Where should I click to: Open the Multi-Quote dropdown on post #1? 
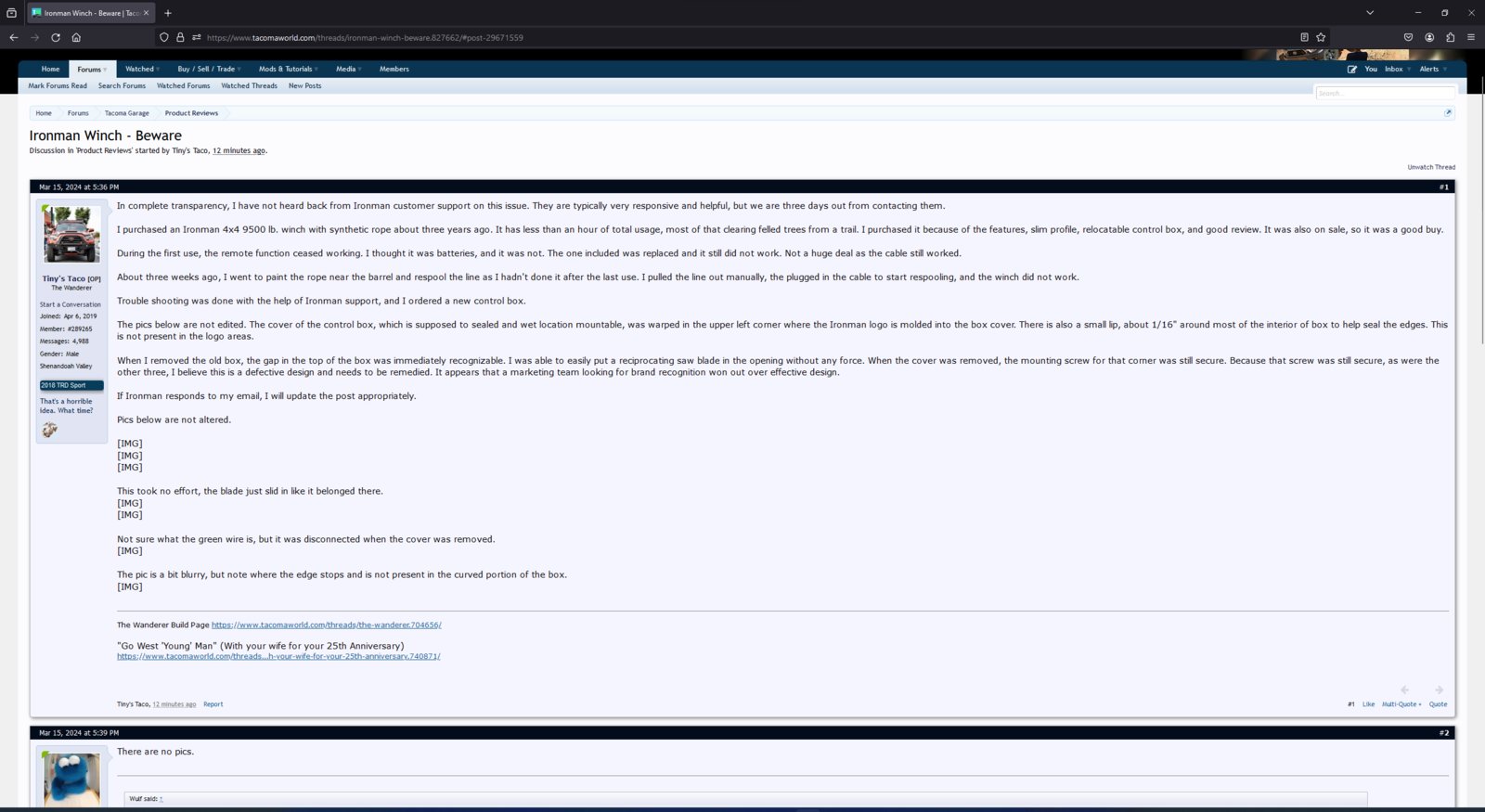[1401, 704]
